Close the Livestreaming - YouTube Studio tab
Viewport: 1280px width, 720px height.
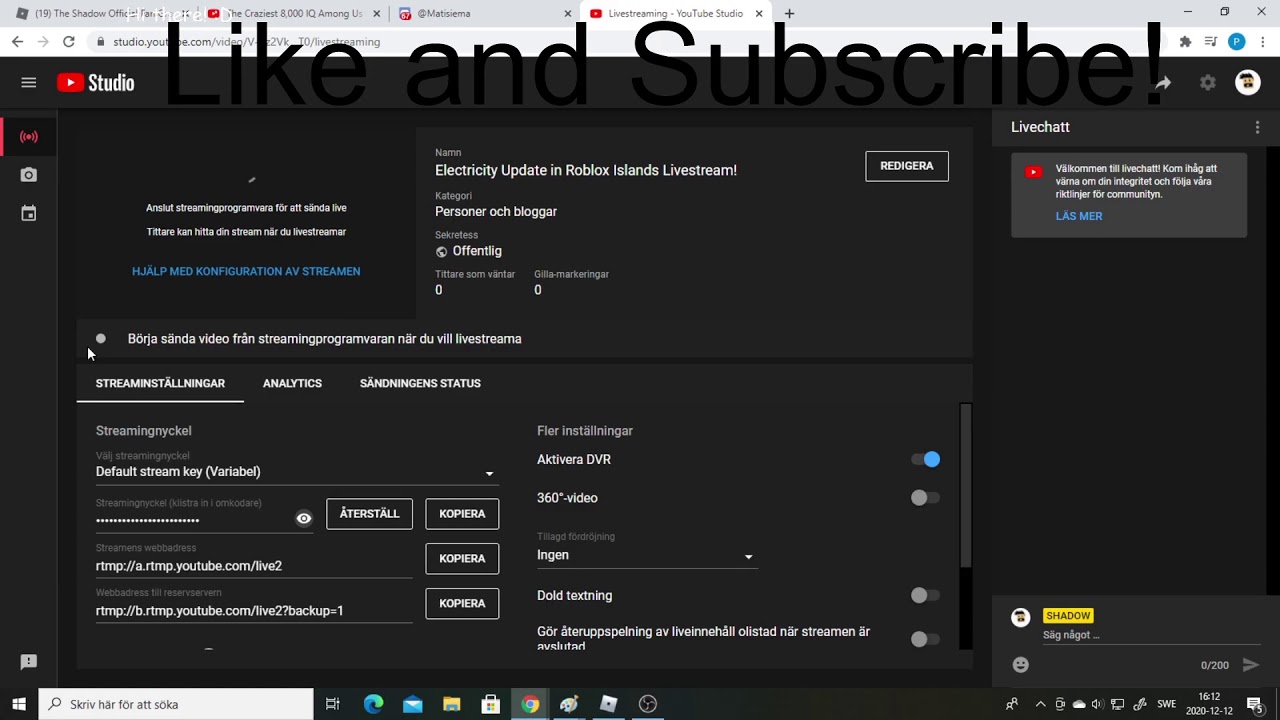point(759,14)
